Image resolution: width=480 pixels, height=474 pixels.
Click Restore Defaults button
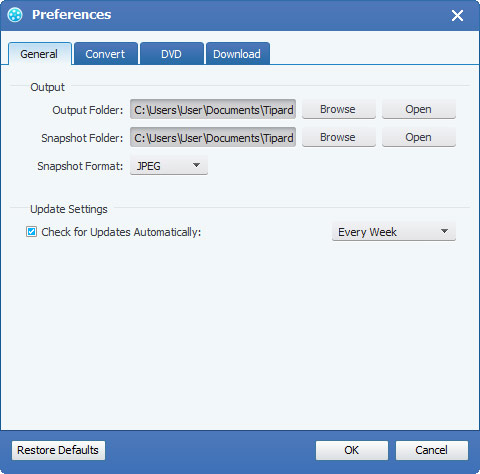(x=58, y=450)
